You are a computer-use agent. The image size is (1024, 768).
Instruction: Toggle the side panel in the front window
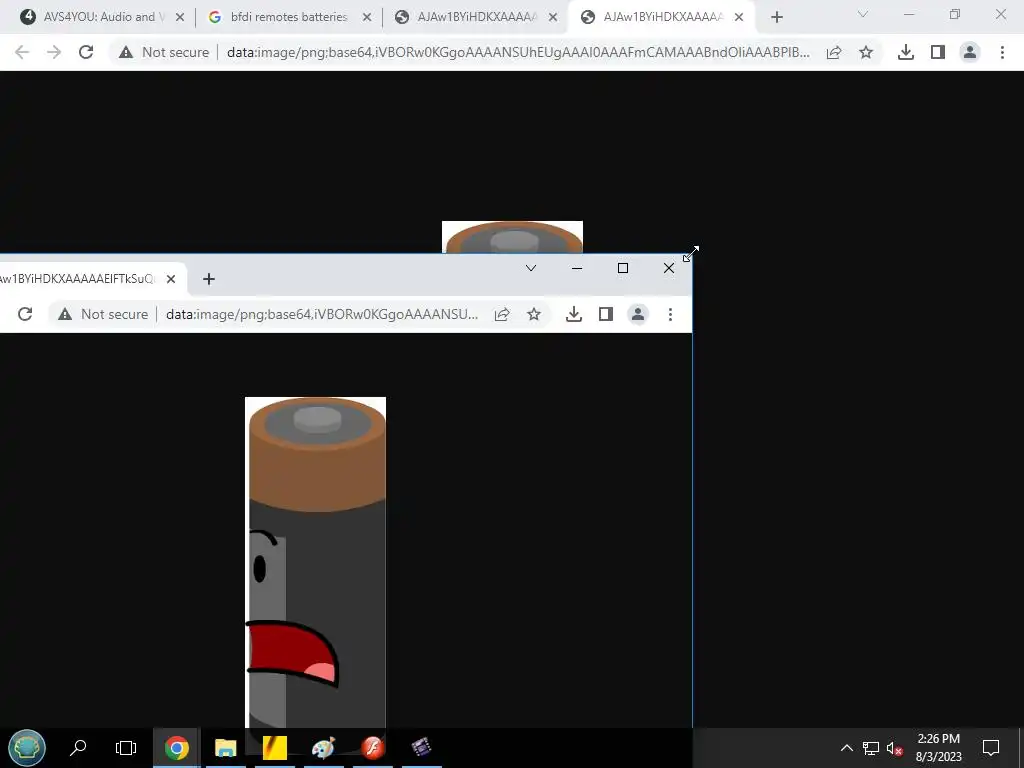(x=605, y=314)
